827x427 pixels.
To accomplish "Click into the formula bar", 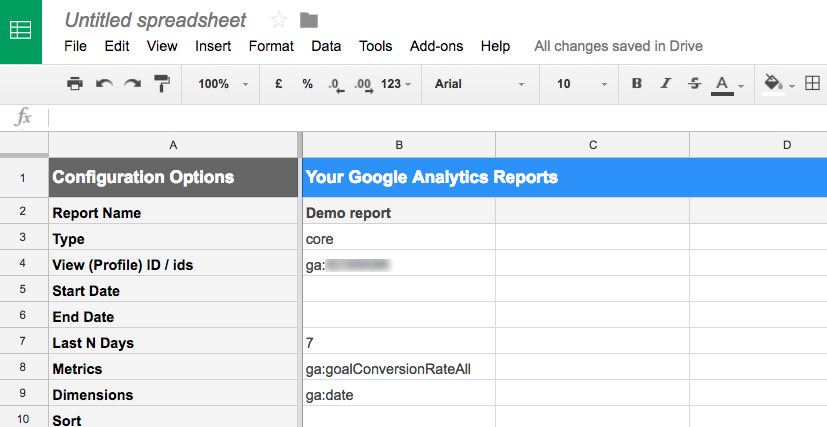I will point(438,118).
